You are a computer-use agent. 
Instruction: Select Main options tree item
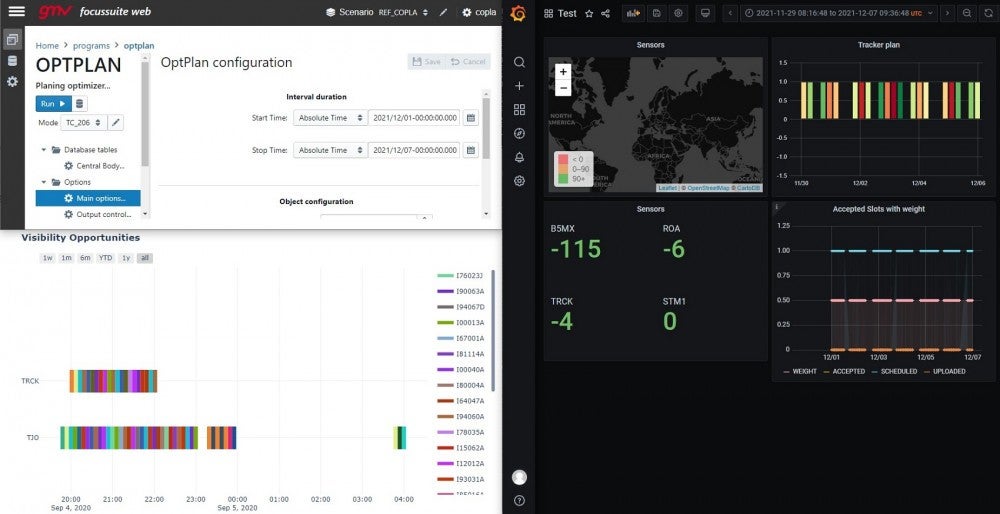tap(88, 198)
